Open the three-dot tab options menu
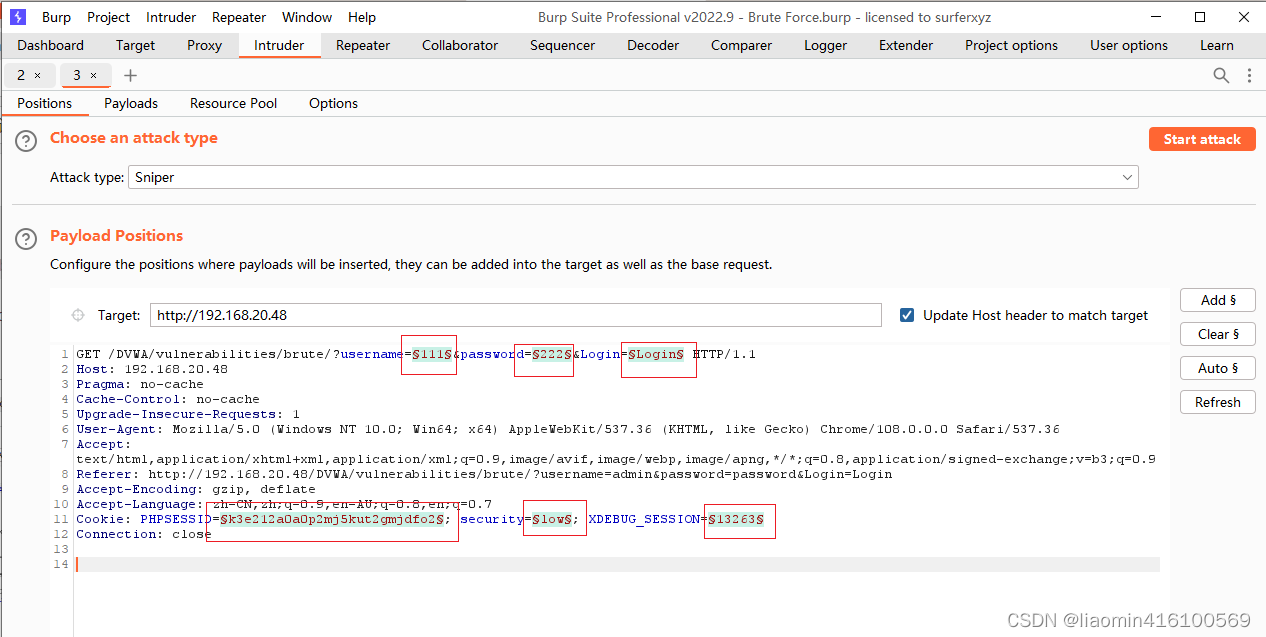Image resolution: width=1266 pixels, height=637 pixels. [1249, 75]
